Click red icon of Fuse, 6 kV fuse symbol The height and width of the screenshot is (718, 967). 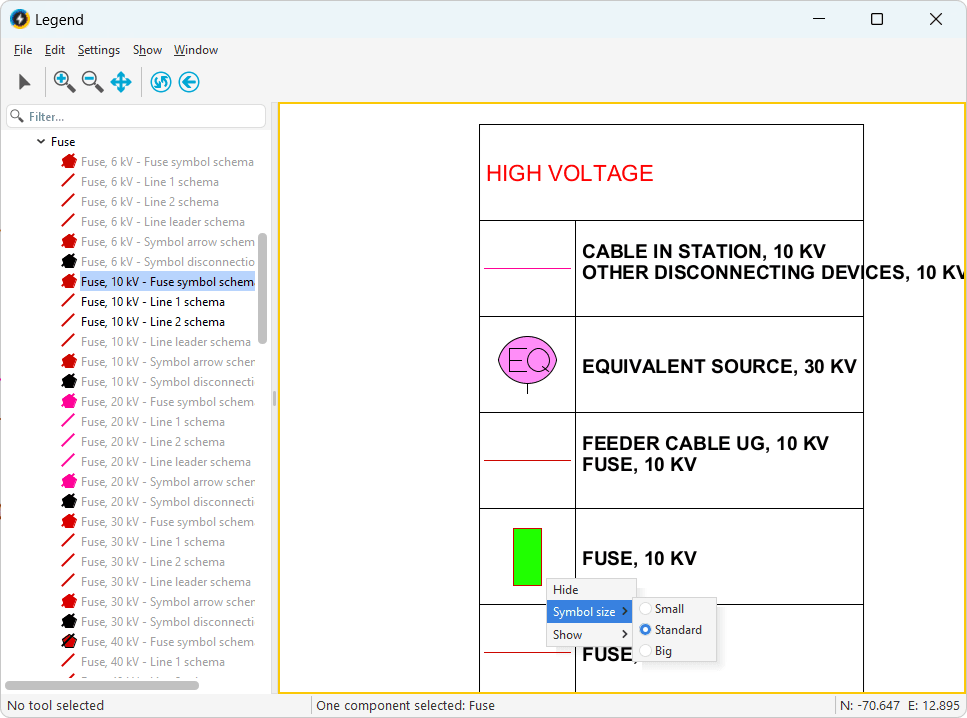tap(69, 162)
